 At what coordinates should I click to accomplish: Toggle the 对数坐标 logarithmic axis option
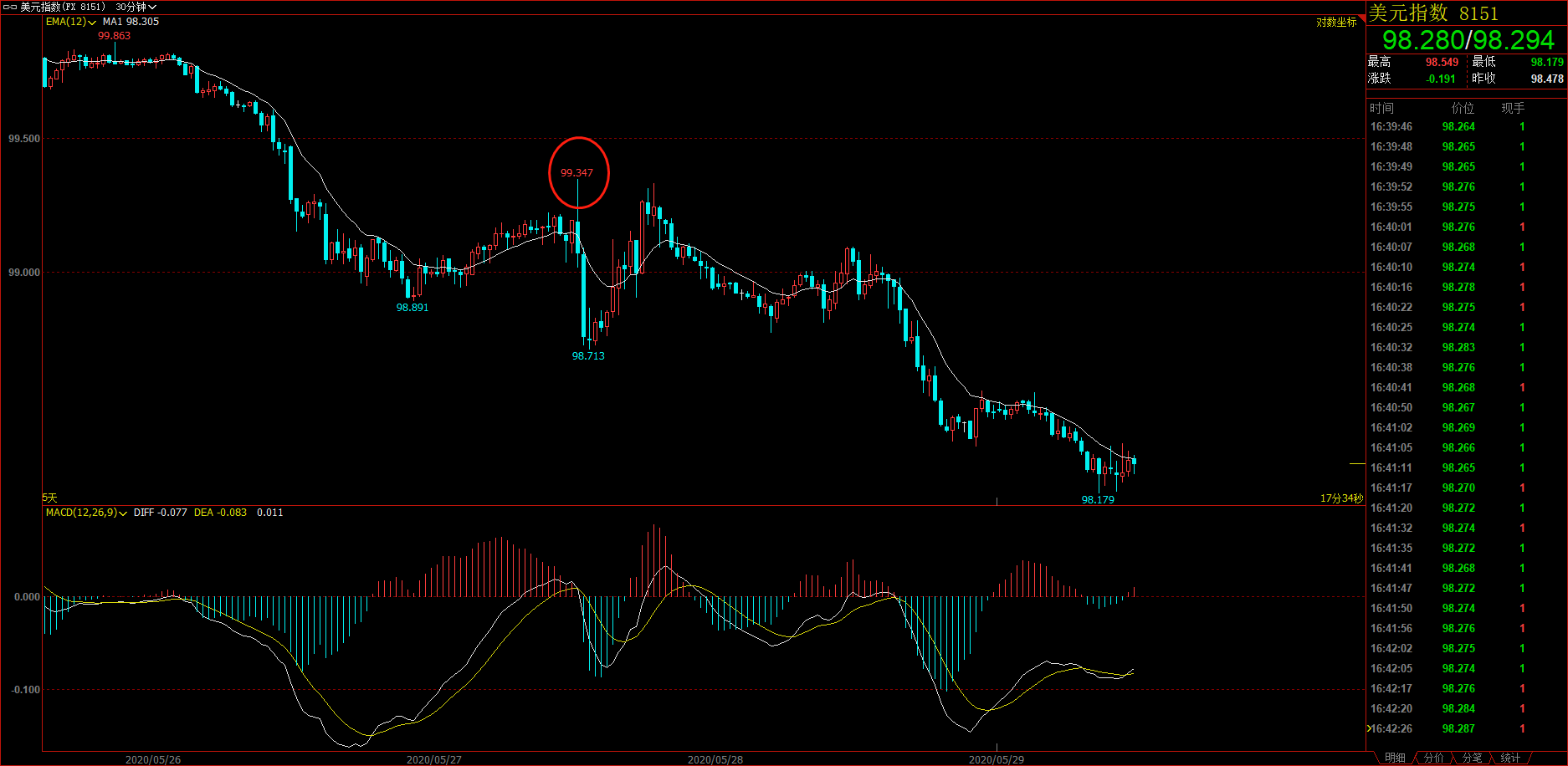pos(1336,23)
